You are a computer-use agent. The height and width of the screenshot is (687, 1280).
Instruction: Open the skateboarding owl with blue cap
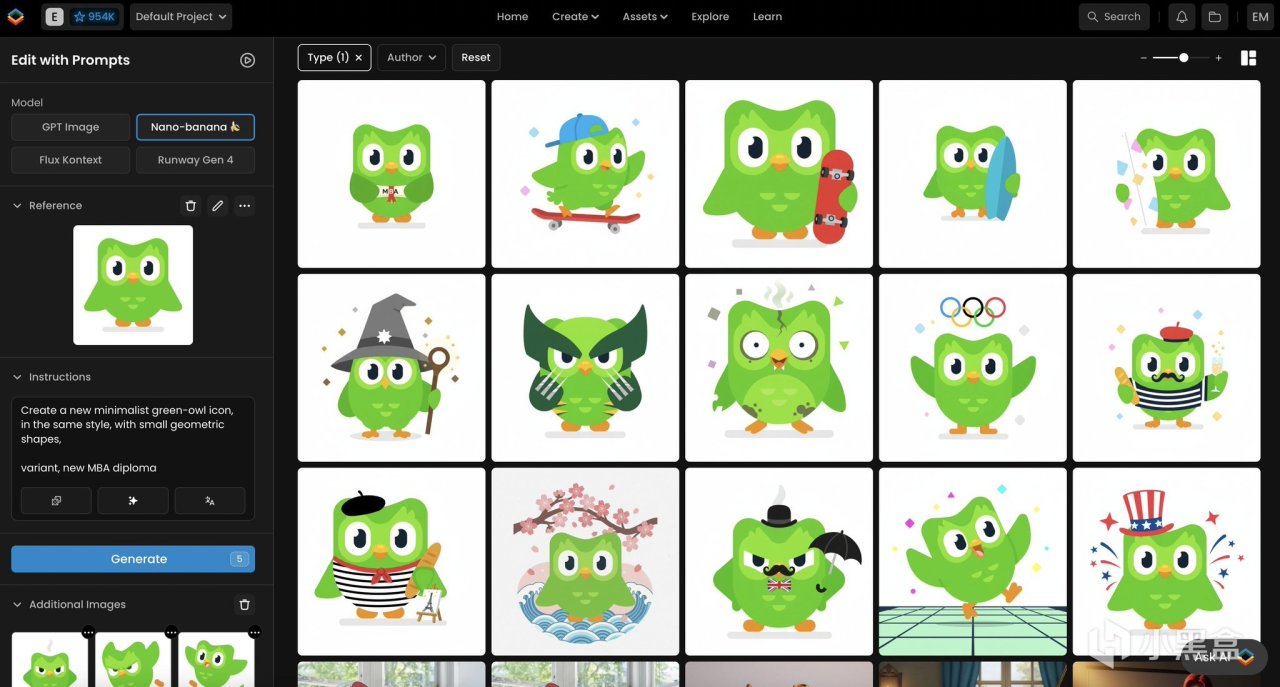coord(585,174)
